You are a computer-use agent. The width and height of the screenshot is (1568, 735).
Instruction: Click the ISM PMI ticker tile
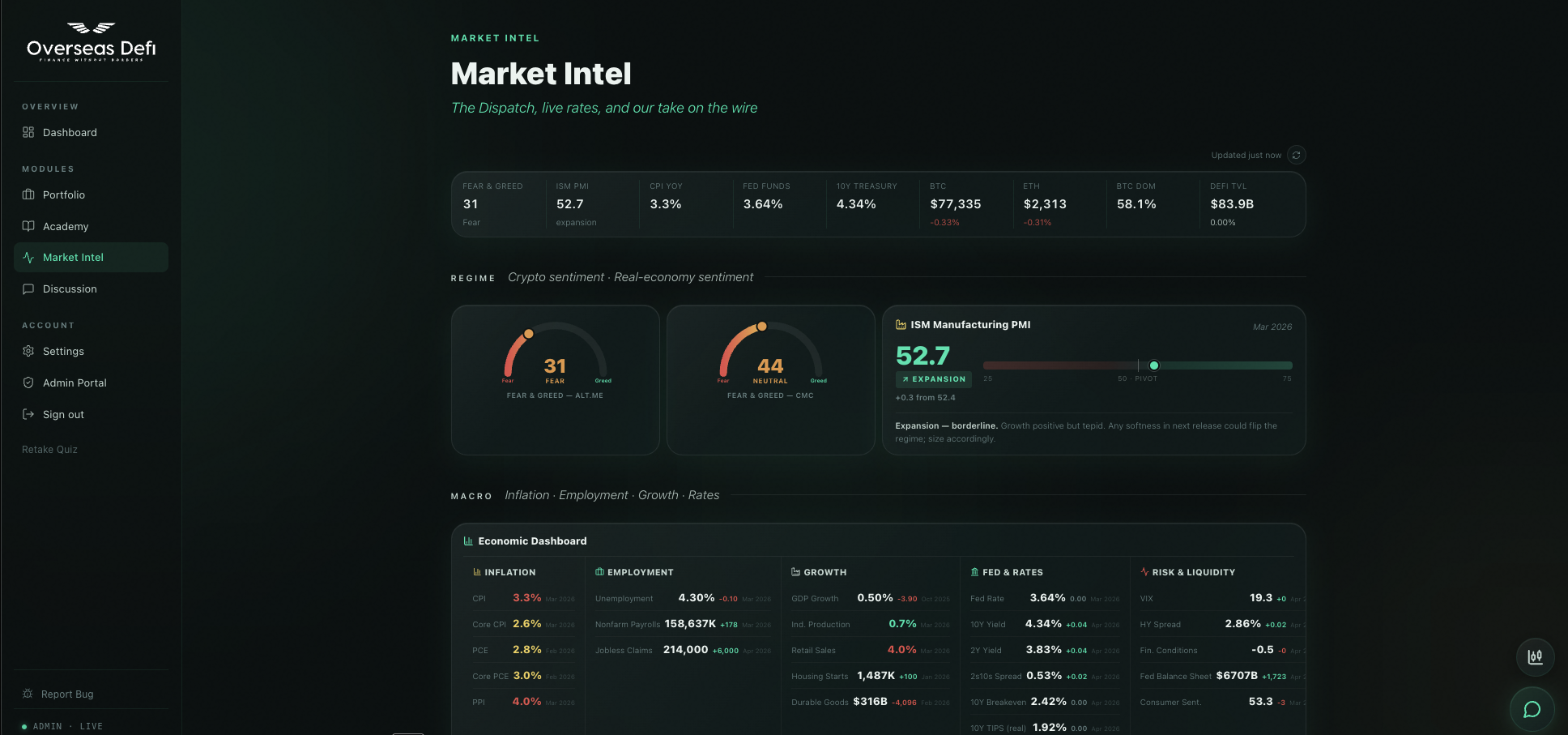(x=592, y=204)
